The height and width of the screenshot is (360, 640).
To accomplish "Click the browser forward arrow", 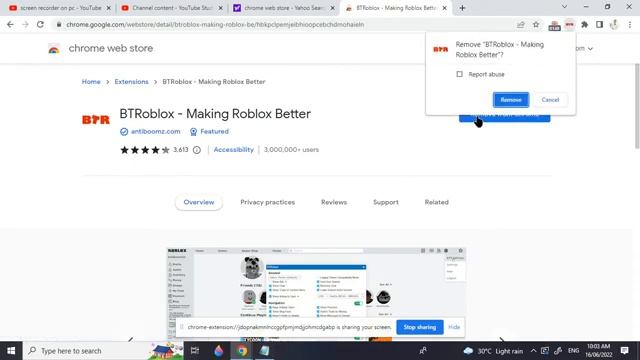I will [25, 24].
